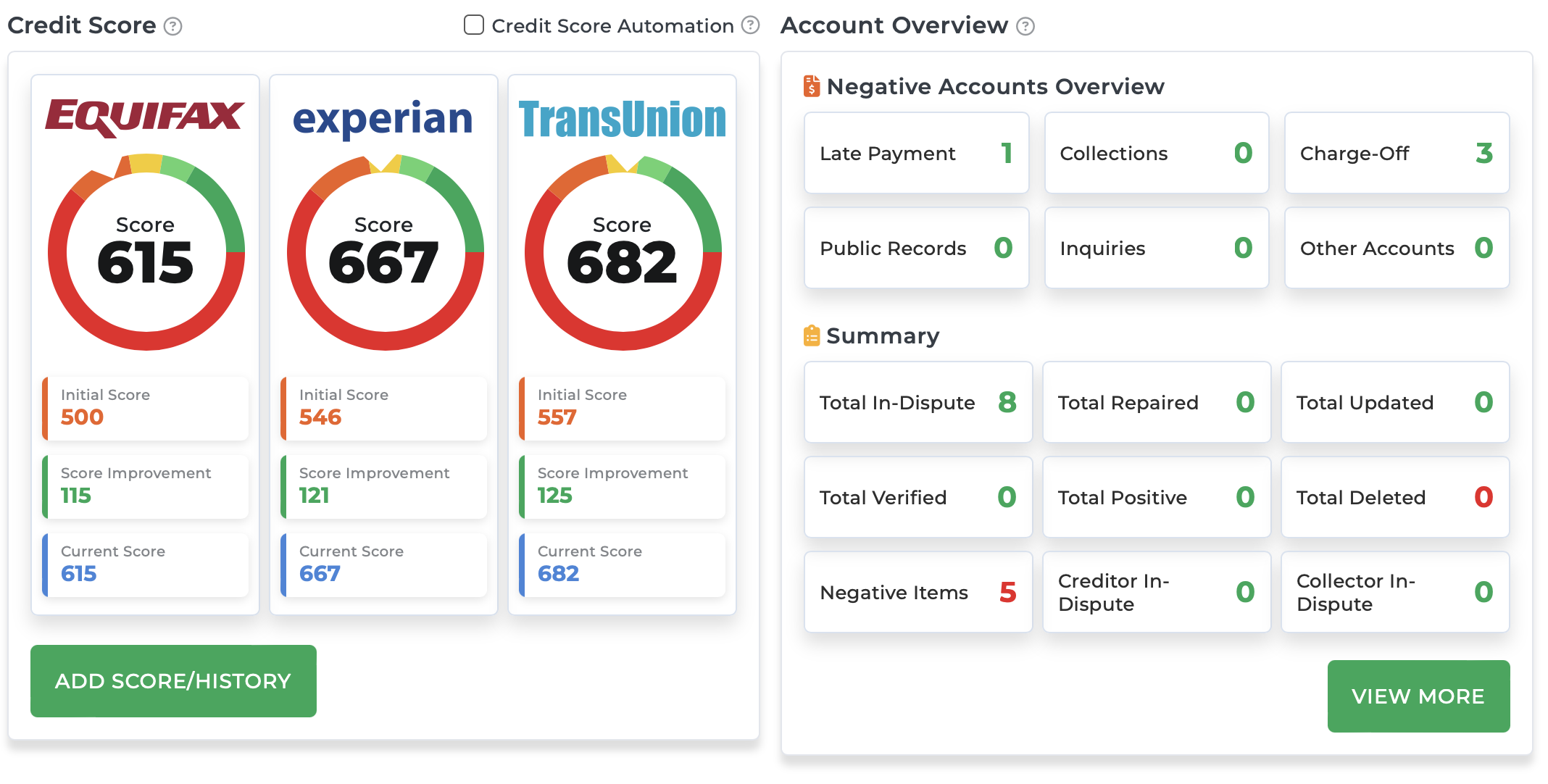Click Experian Initial Score 546
This screenshot has width=1548, height=784.
(383, 408)
